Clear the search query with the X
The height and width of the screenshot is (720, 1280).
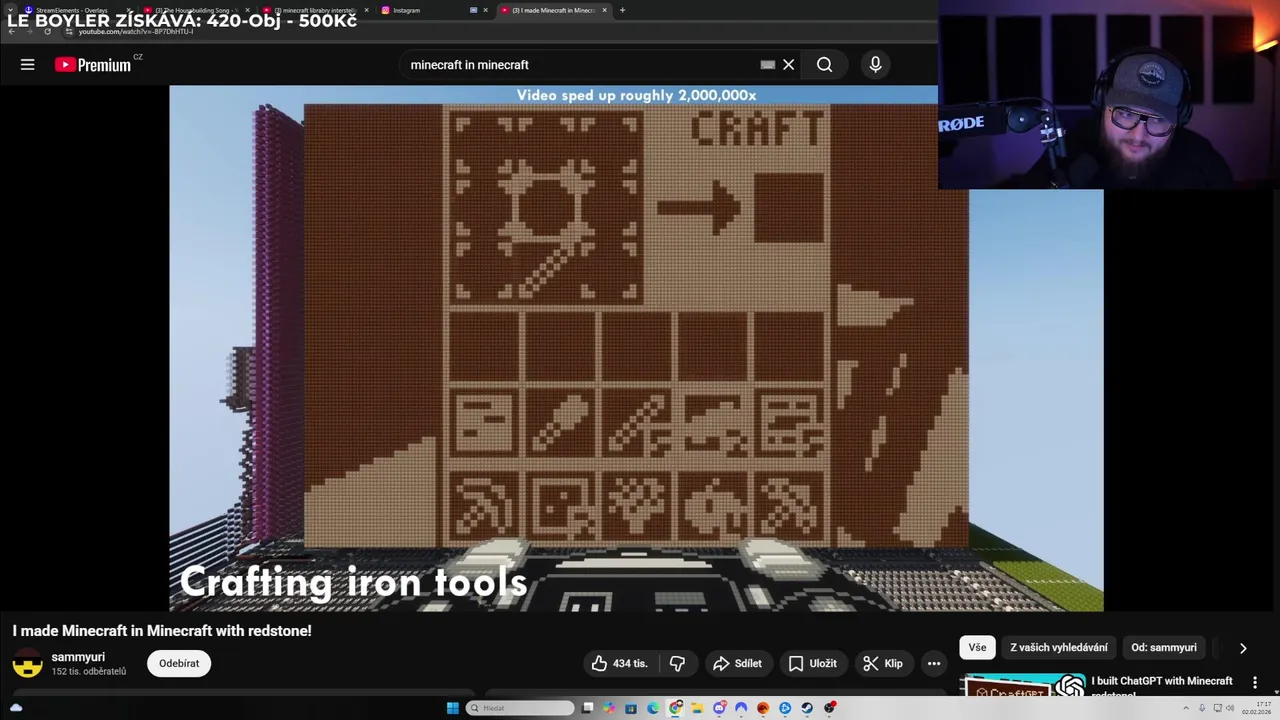[x=788, y=64]
